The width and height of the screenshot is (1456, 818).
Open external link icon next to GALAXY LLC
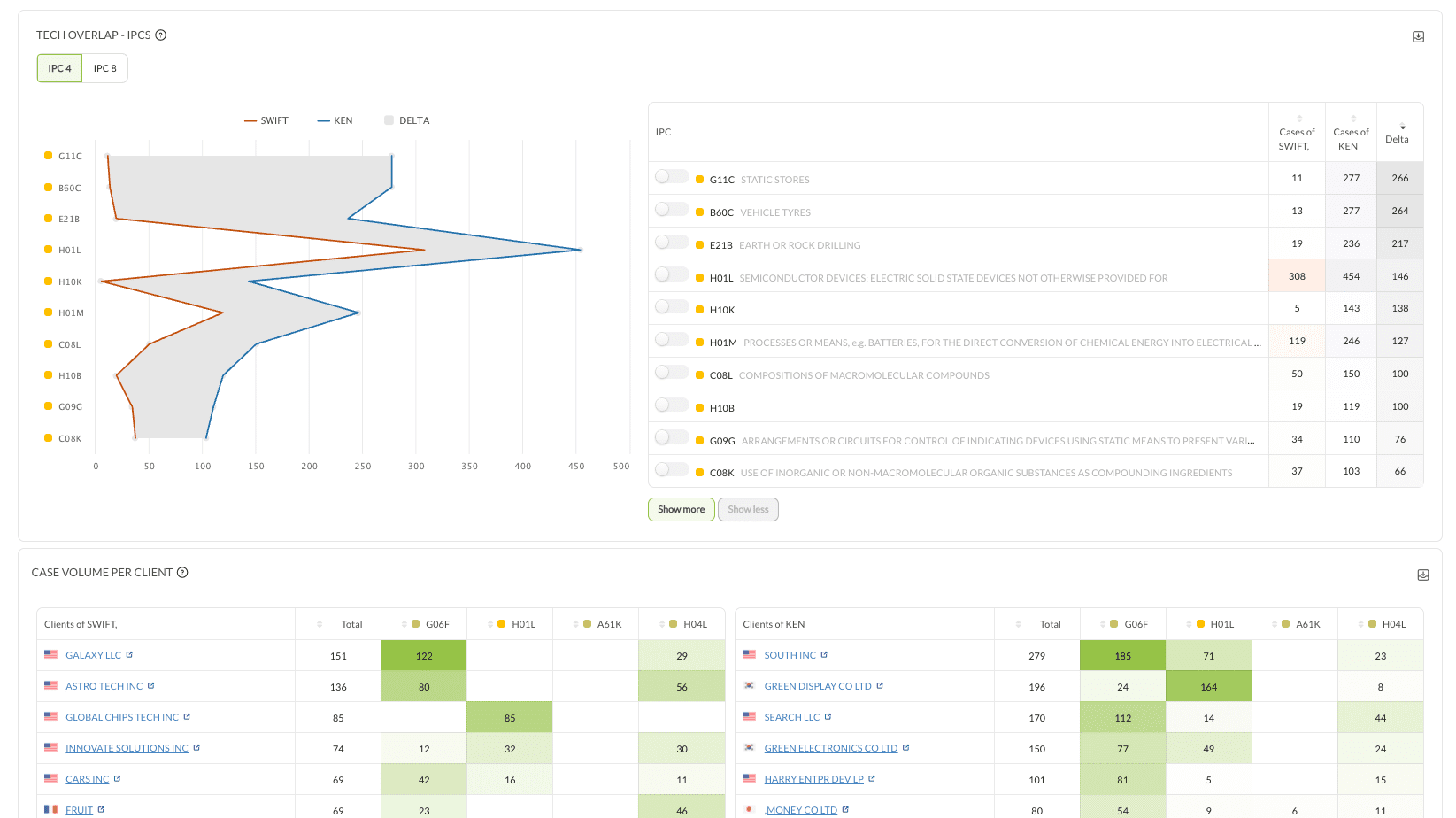[129, 655]
